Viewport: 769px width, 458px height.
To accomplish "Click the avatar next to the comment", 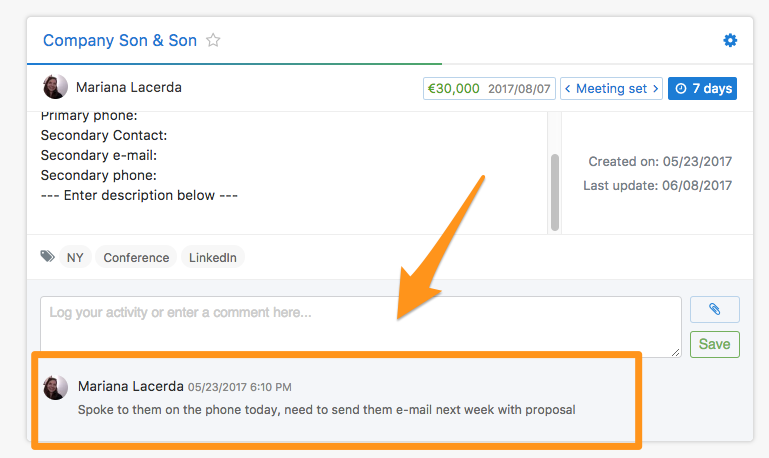I will [55, 387].
